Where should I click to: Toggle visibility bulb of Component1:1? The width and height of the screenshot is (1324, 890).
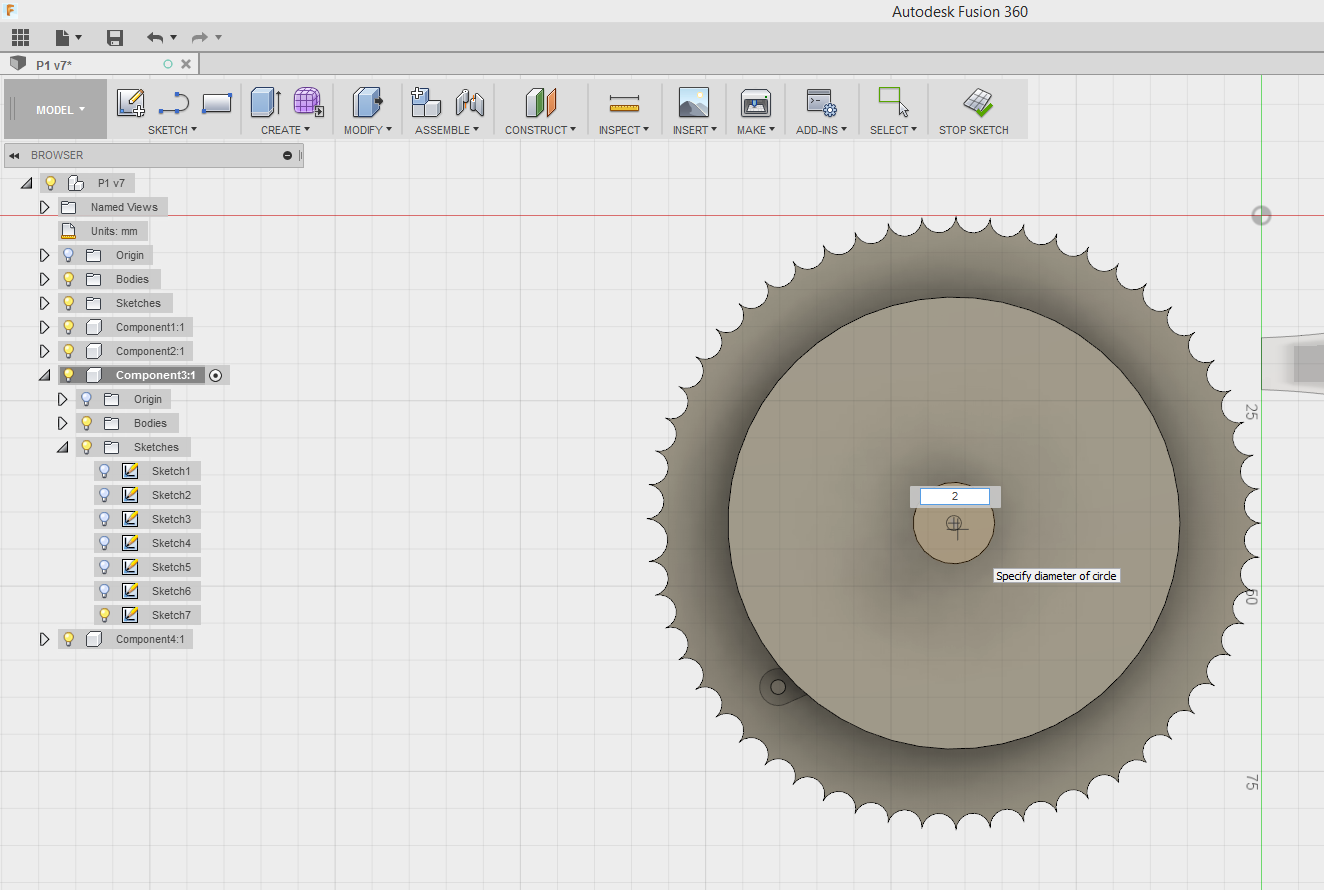tap(68, 327)
